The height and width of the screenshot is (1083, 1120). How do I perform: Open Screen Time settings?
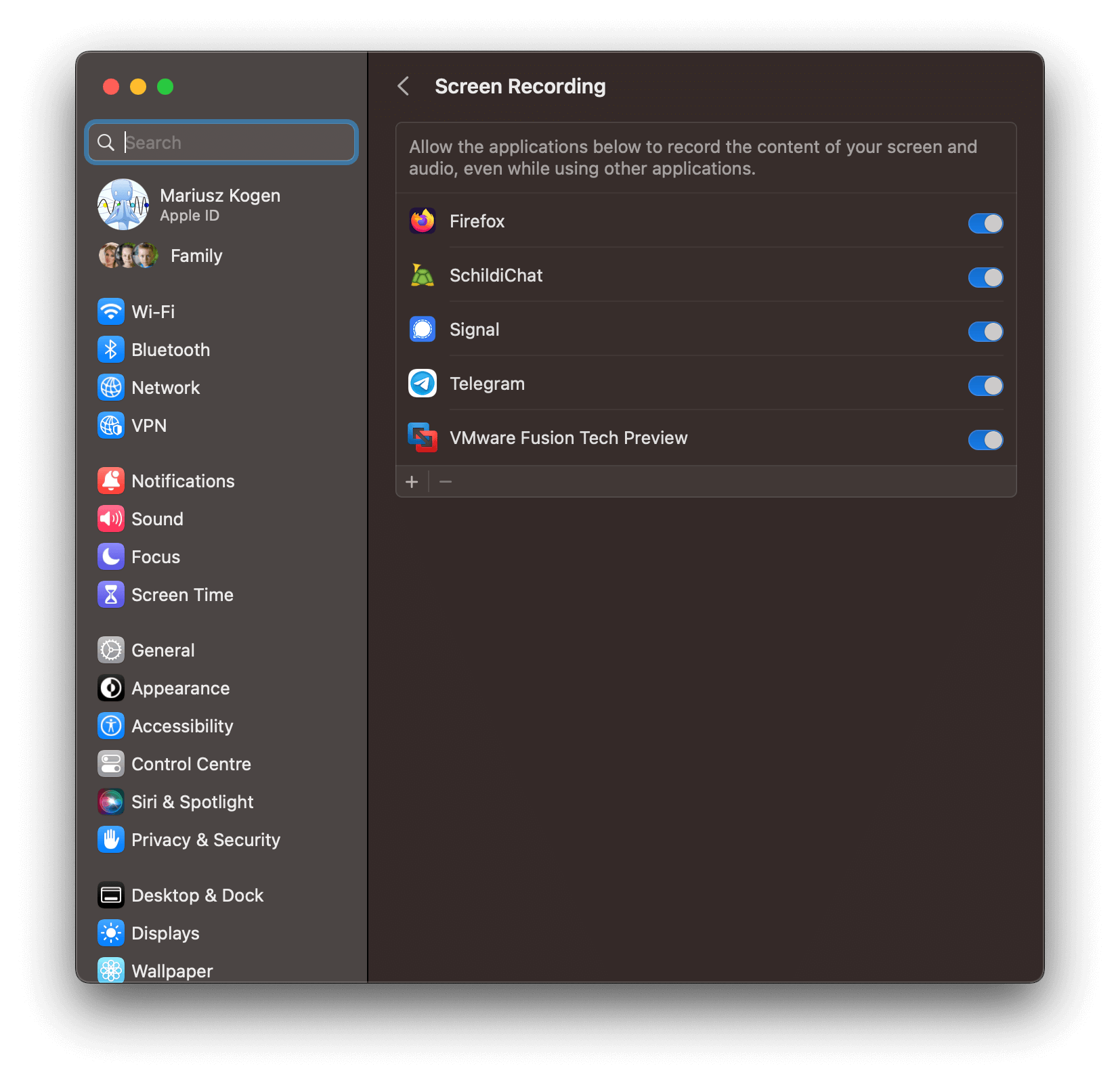pos(181,595)
